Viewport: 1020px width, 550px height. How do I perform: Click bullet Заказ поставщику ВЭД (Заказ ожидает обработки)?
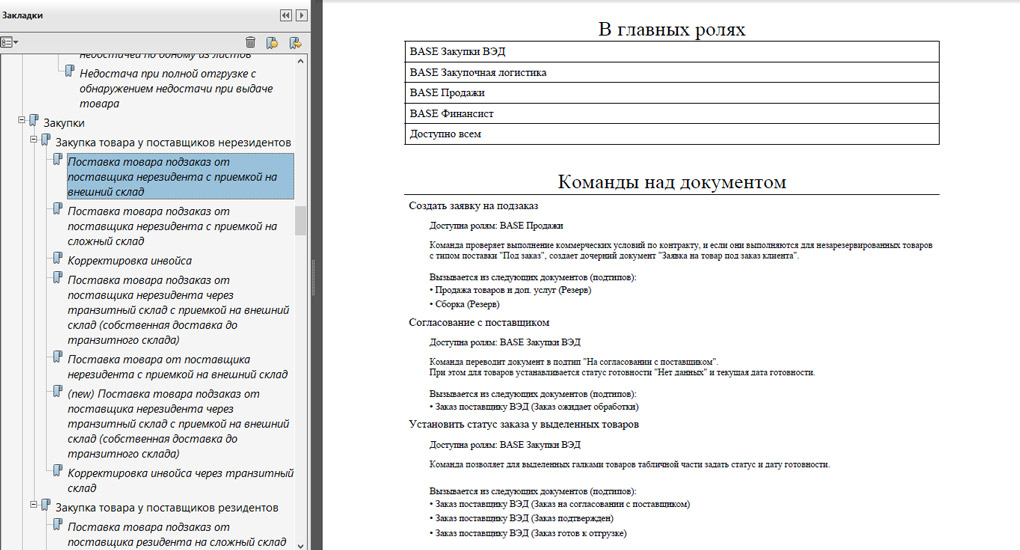(x=534, y=407)
